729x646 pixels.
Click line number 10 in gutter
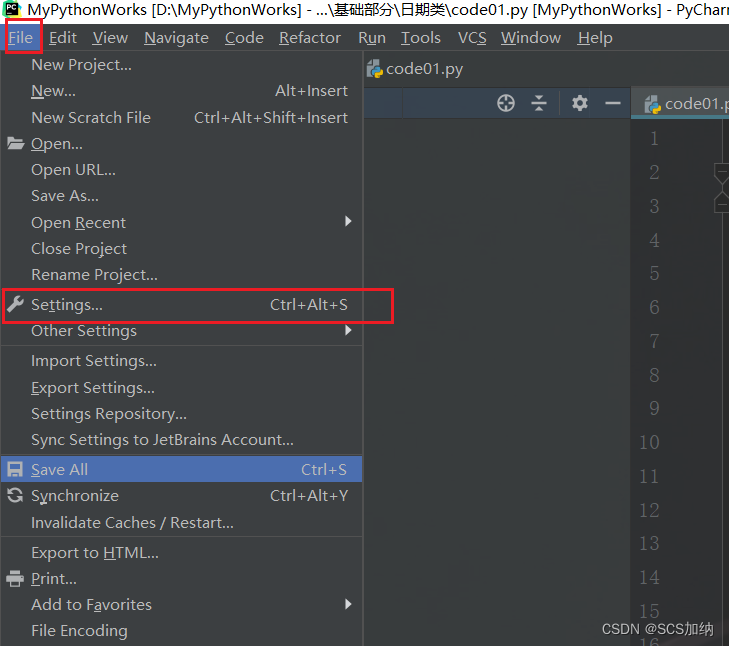click(649, 442)
